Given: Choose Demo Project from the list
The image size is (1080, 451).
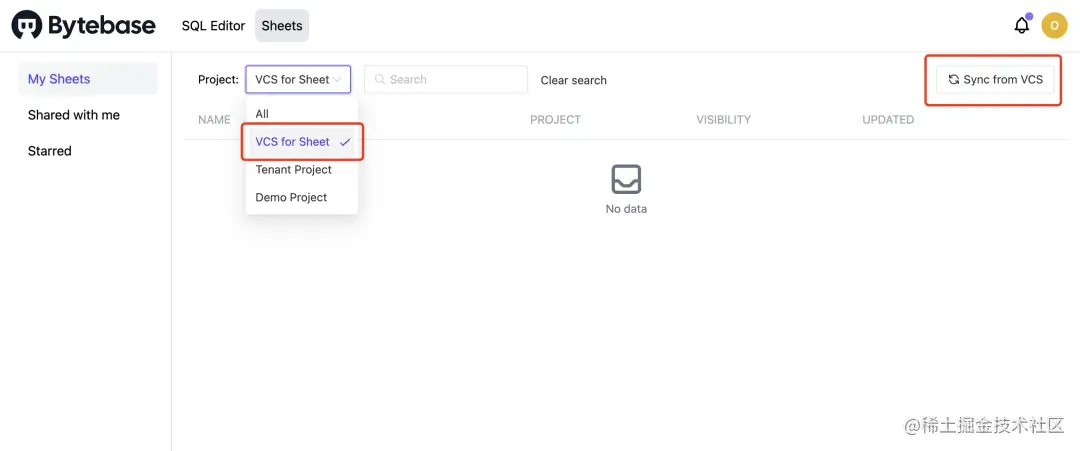Looking at the screenshot, I should [x=302, y=197].
